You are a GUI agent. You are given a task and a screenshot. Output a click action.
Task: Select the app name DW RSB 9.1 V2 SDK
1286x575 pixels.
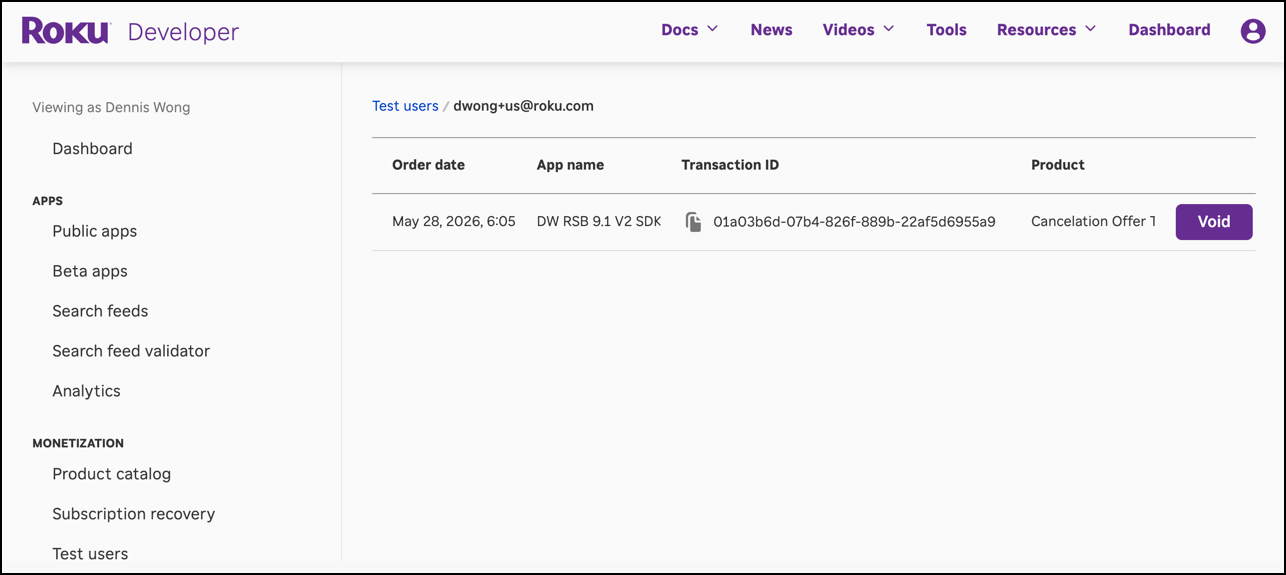tap(599, 222)
